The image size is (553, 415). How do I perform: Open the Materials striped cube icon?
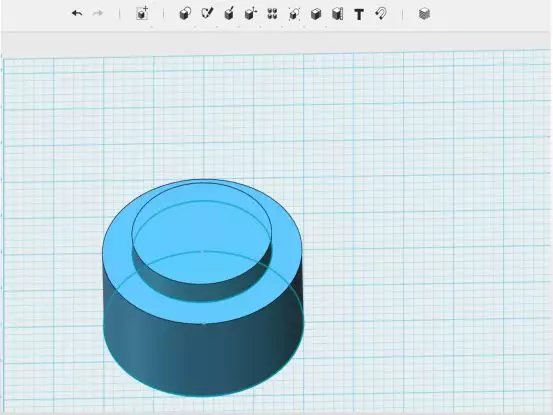pos(424,14)
